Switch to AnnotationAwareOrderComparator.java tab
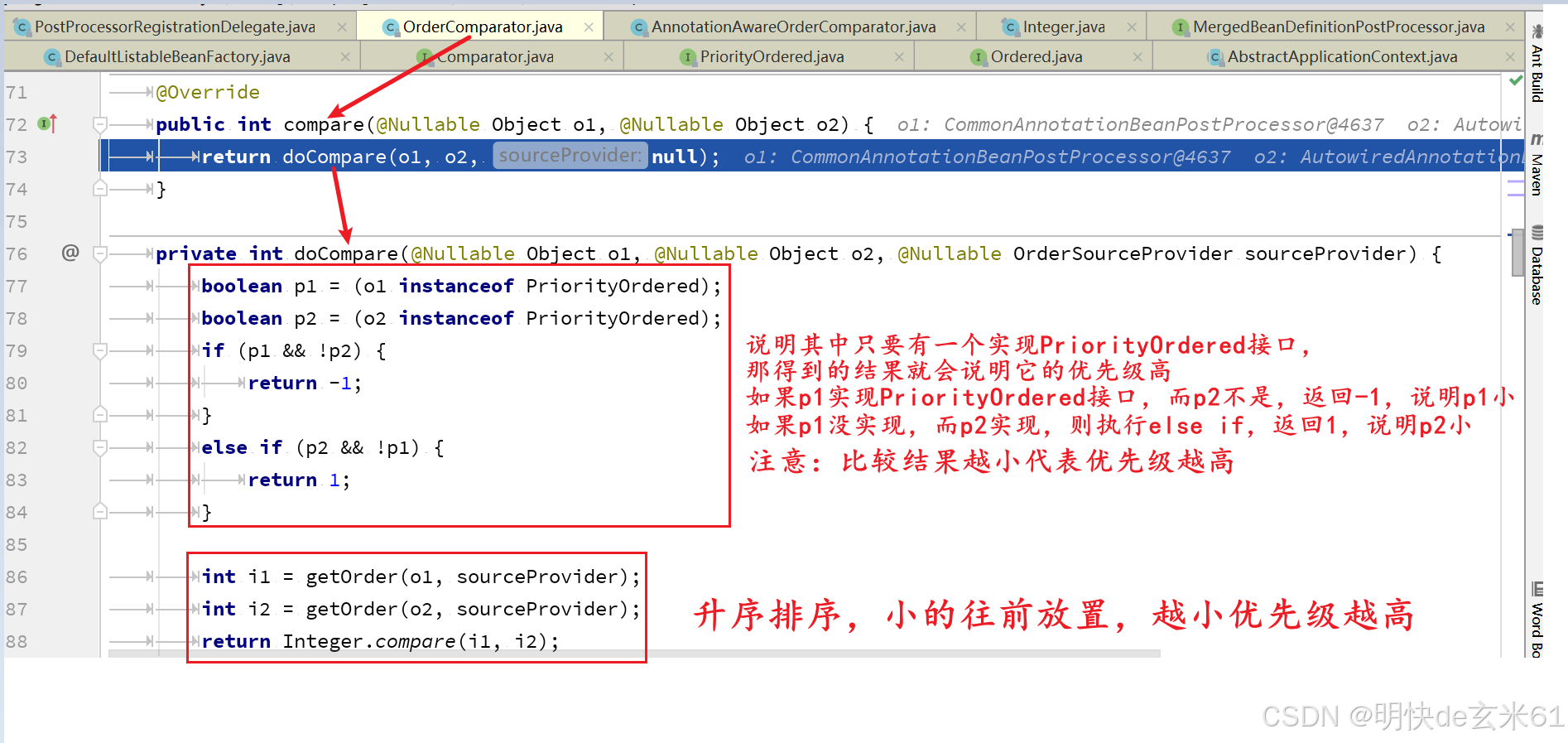Screen dimensions: 1568x743 click(x=793, y=27)
